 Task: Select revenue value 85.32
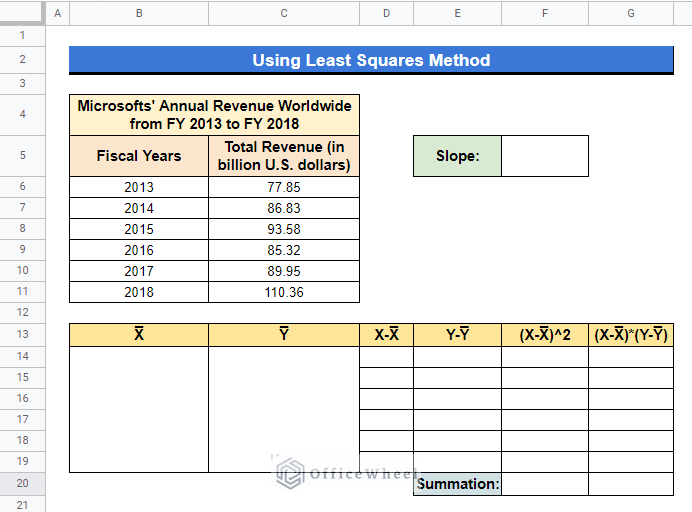284,250
